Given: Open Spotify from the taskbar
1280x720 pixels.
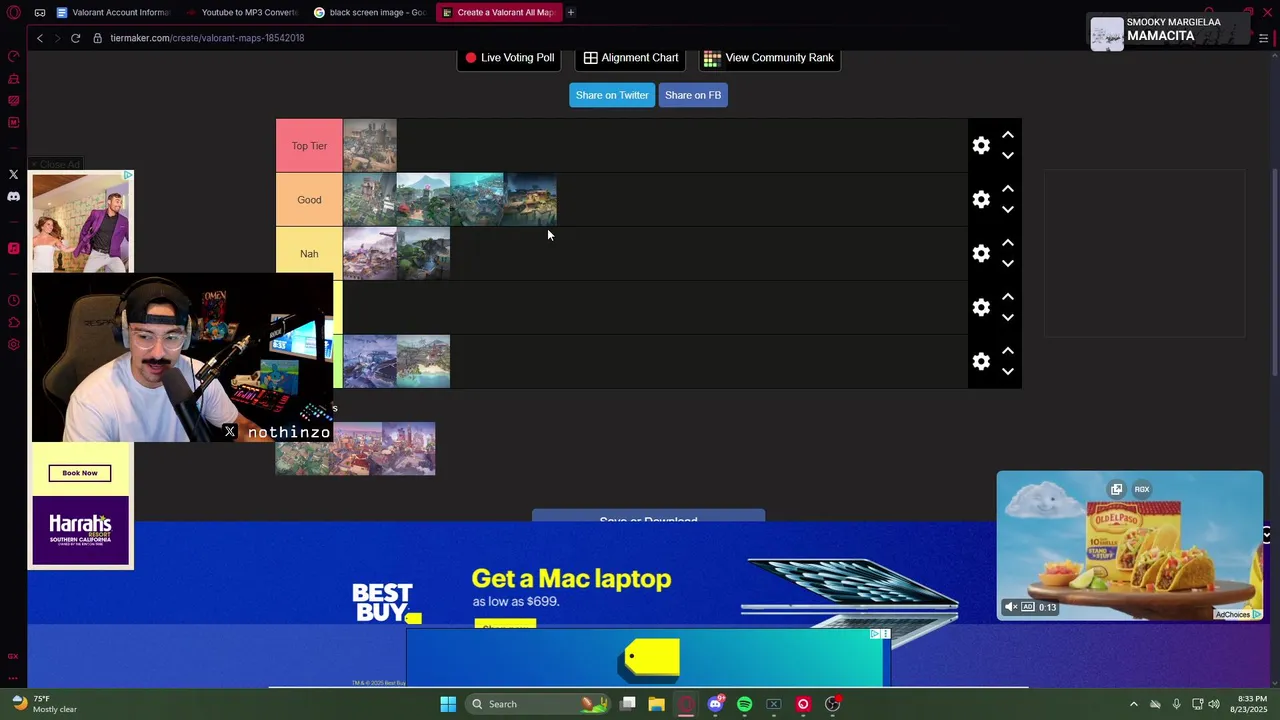Looking at the screenshot, I should pyautogui.click(x=744, y=704).
